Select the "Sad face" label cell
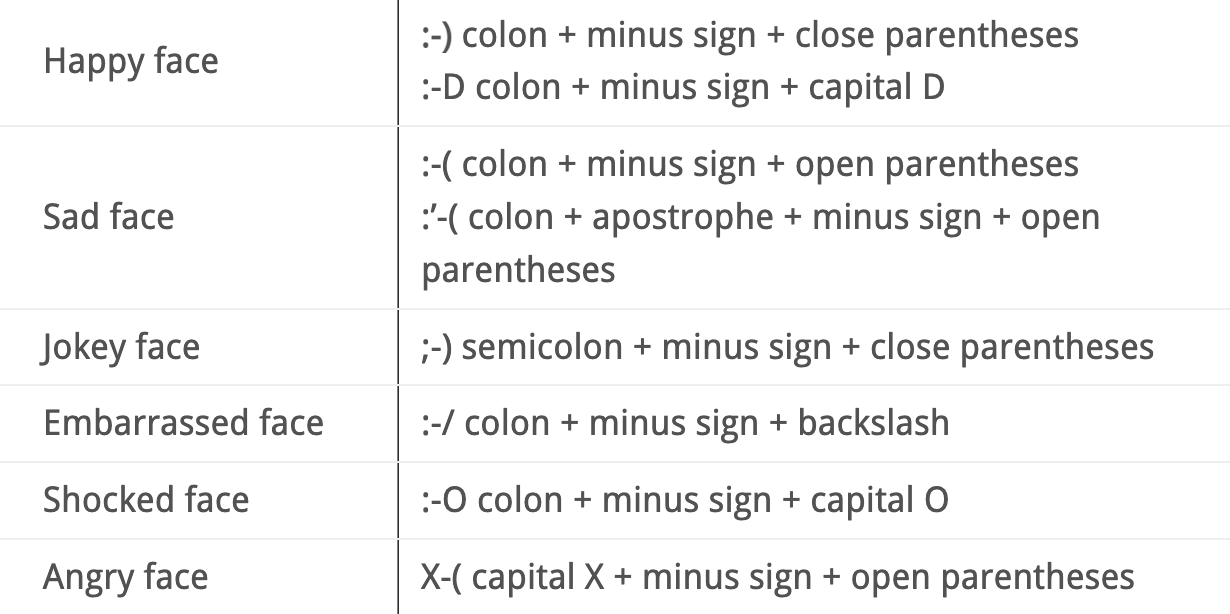Viewport: 1230px width, 614px height. point(108,217)
